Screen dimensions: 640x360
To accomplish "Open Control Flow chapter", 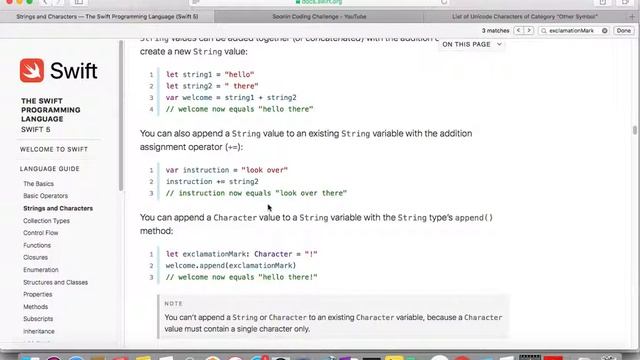I will point(41,233).
